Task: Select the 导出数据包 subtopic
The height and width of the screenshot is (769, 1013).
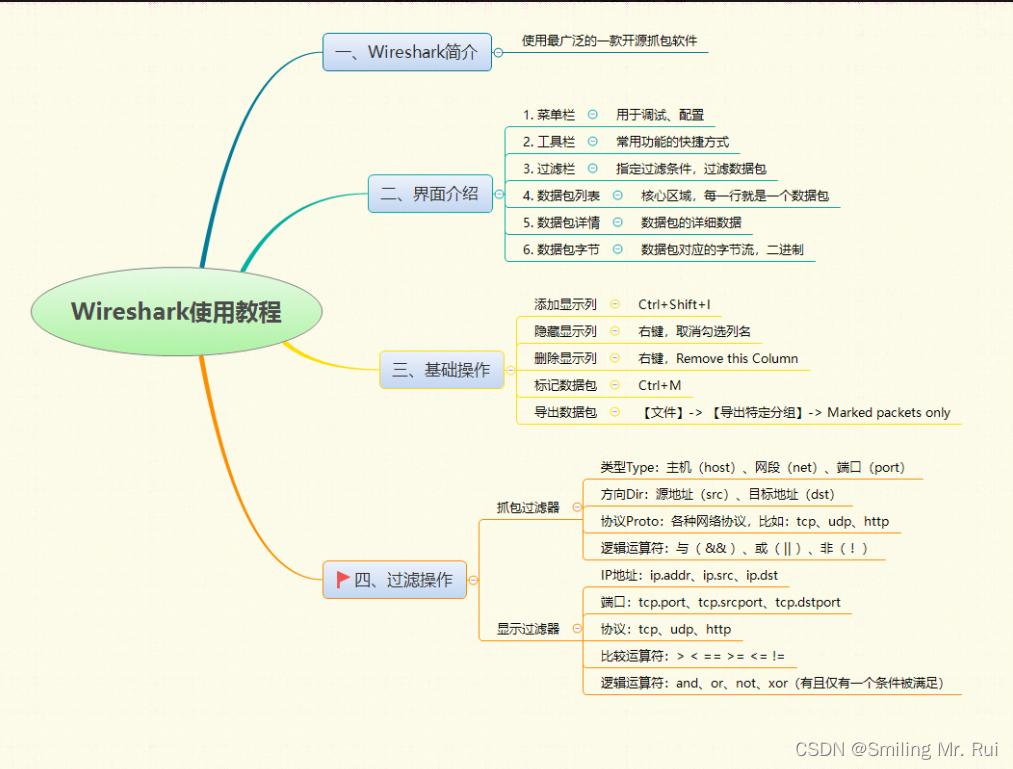Action: click(565, 412)
